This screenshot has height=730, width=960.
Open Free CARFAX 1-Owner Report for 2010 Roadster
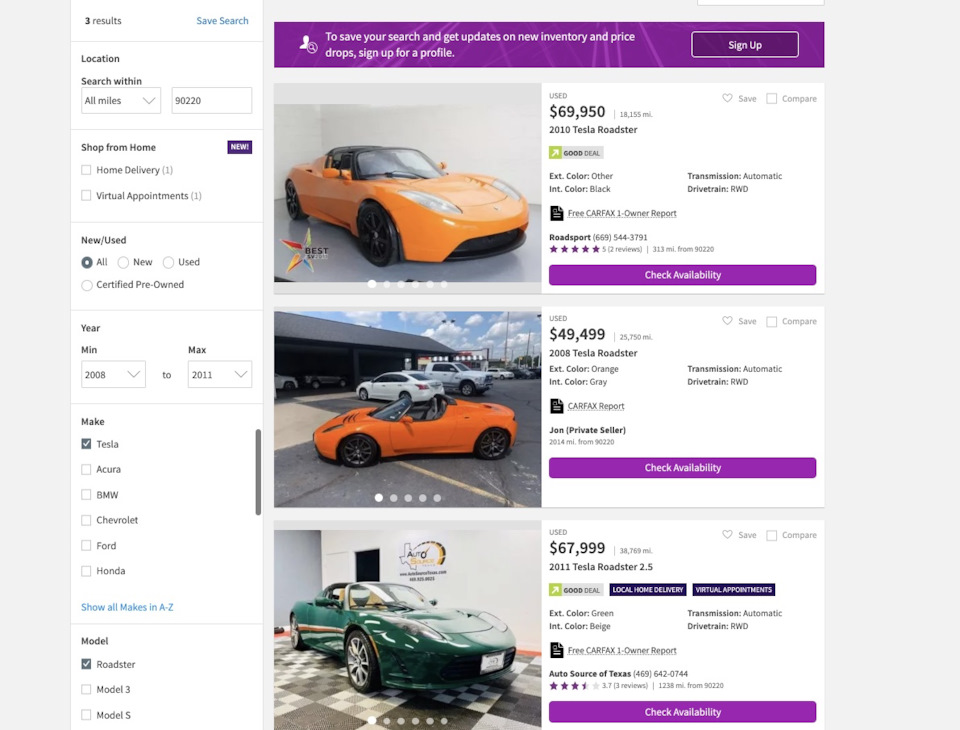point(622,213)
